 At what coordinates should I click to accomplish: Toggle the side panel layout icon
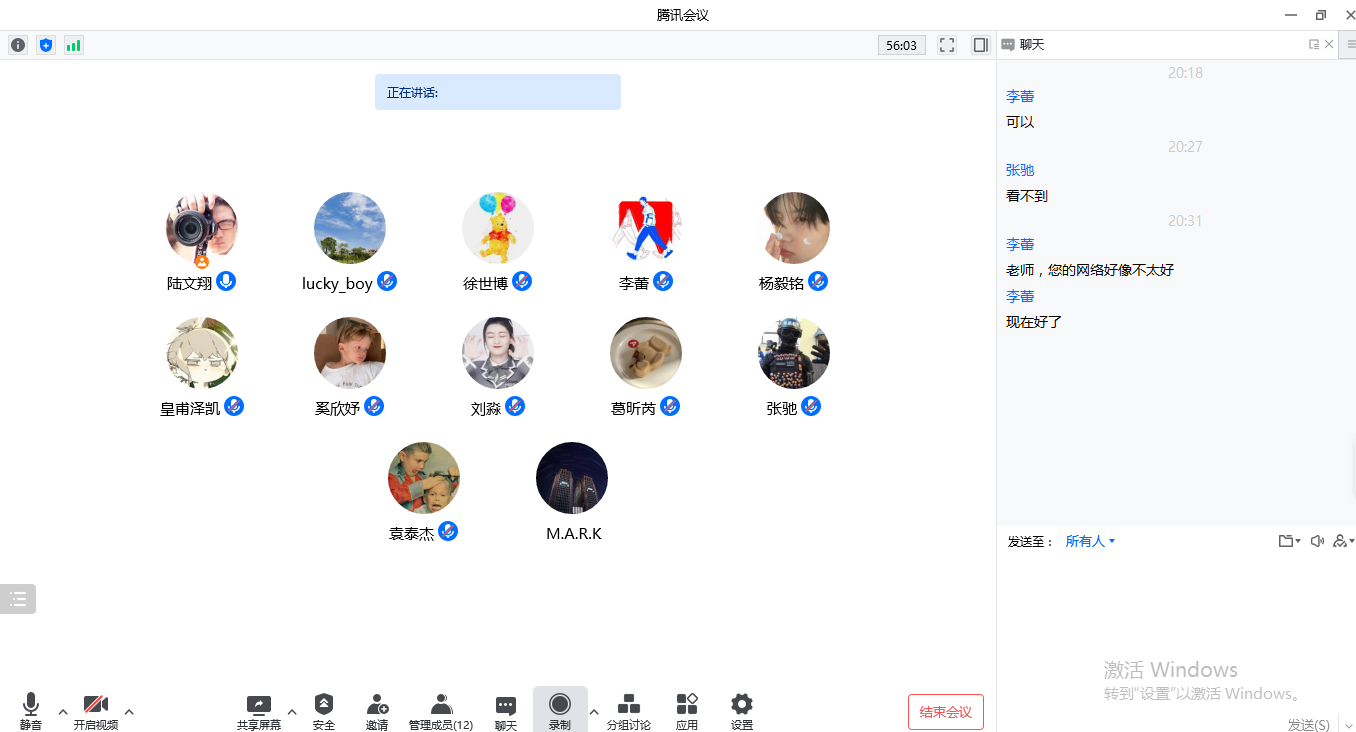pyautogui.click(x=981, y=45)
